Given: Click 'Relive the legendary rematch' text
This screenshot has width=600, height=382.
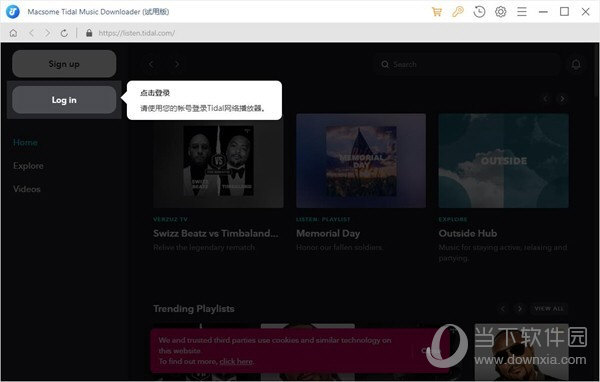Looking at the screenshot, I should [204, 248].
